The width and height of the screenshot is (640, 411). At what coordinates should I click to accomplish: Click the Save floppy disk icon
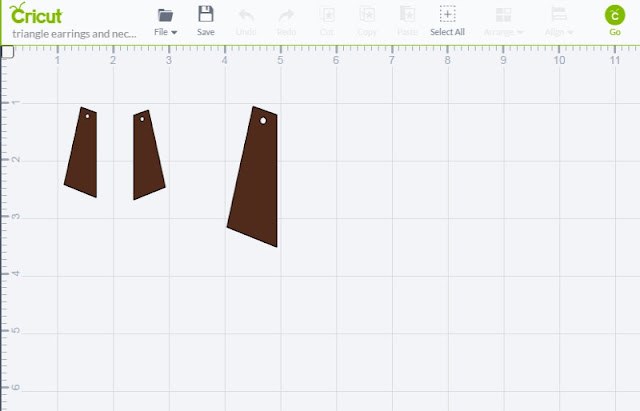pyautogui.click(x=206, y=14)
